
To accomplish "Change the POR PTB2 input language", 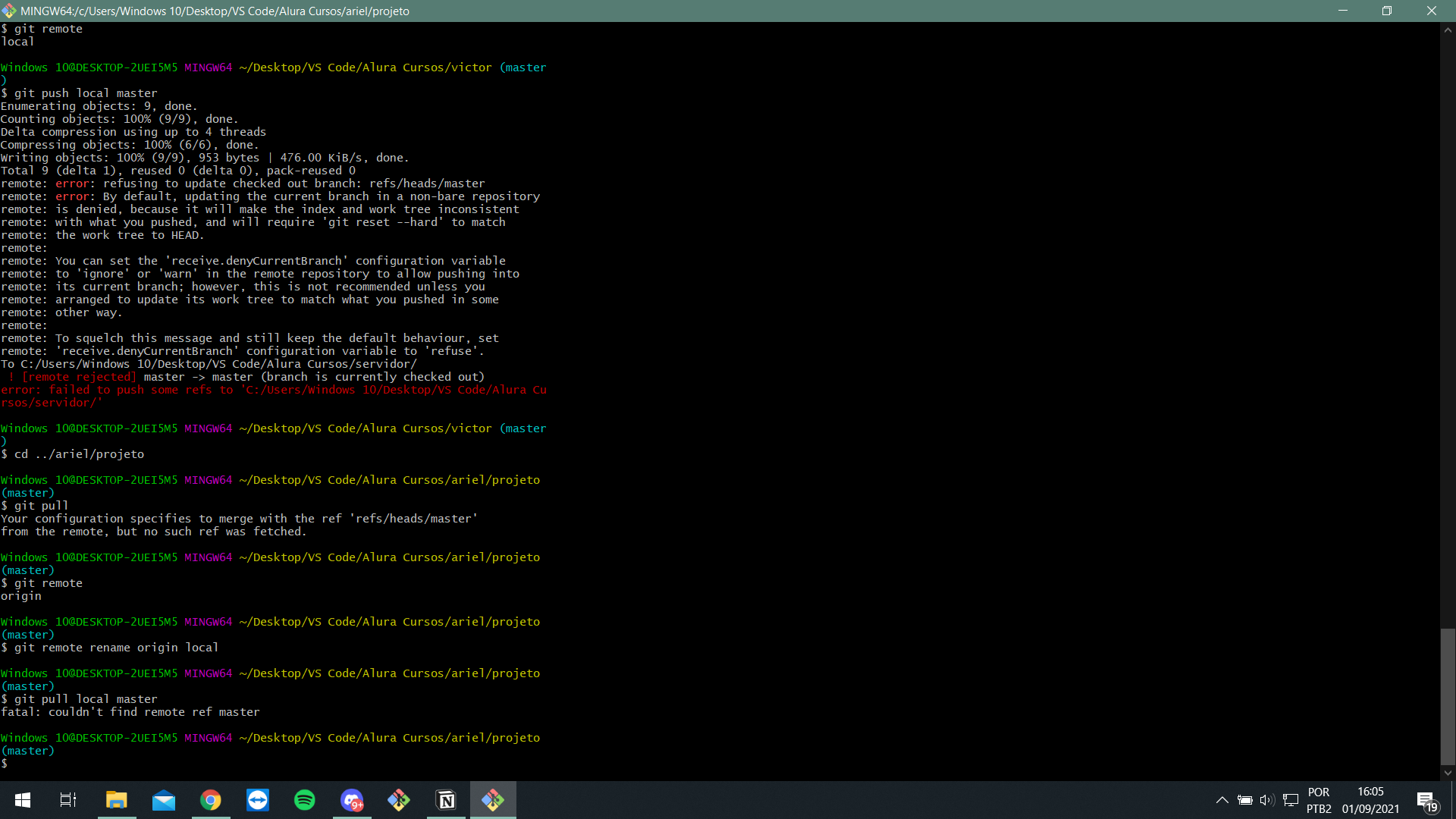I will pos(1319,800).
